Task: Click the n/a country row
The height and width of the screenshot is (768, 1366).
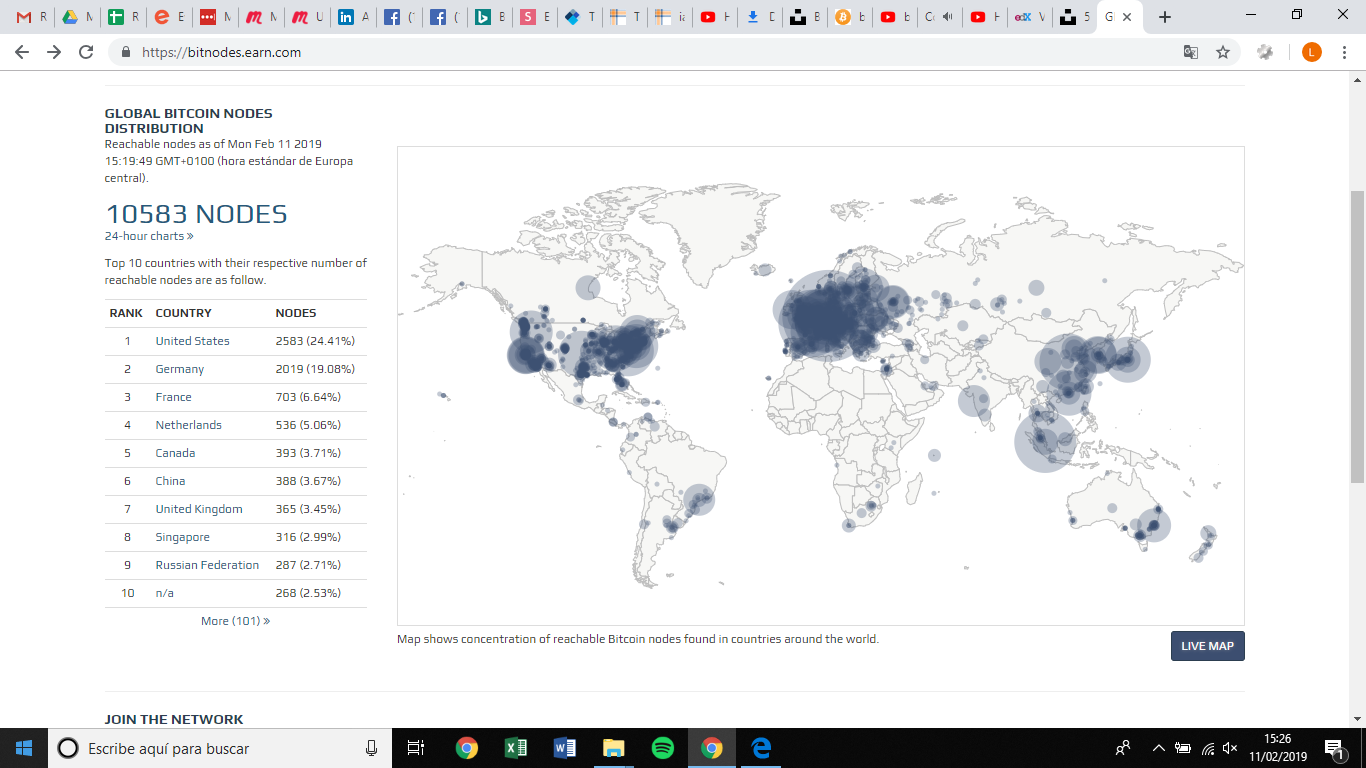Action: (236, 593)
